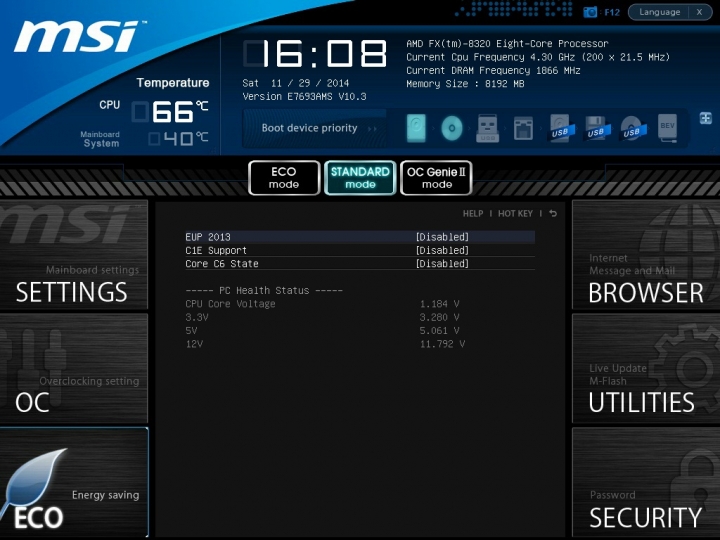Select the network LAN boot device icon
Image resolution: width=720 pixels, height=540 pixels.
[523, 128]
